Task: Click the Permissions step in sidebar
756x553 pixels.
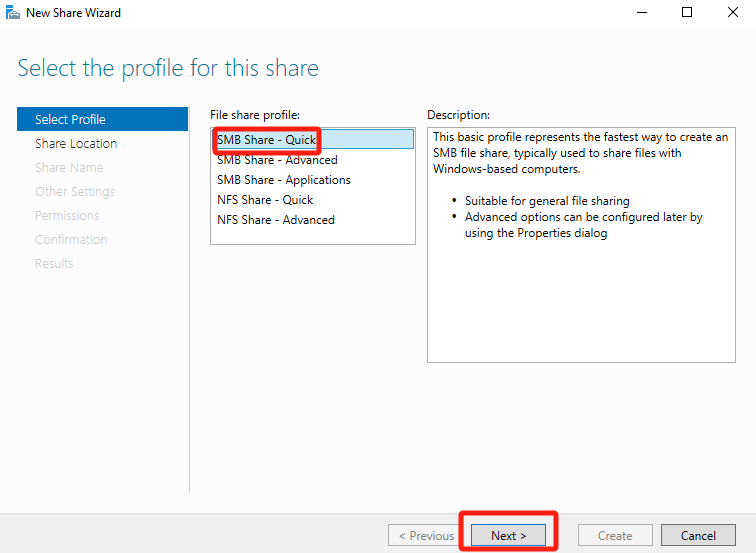Action: [67, 216]
